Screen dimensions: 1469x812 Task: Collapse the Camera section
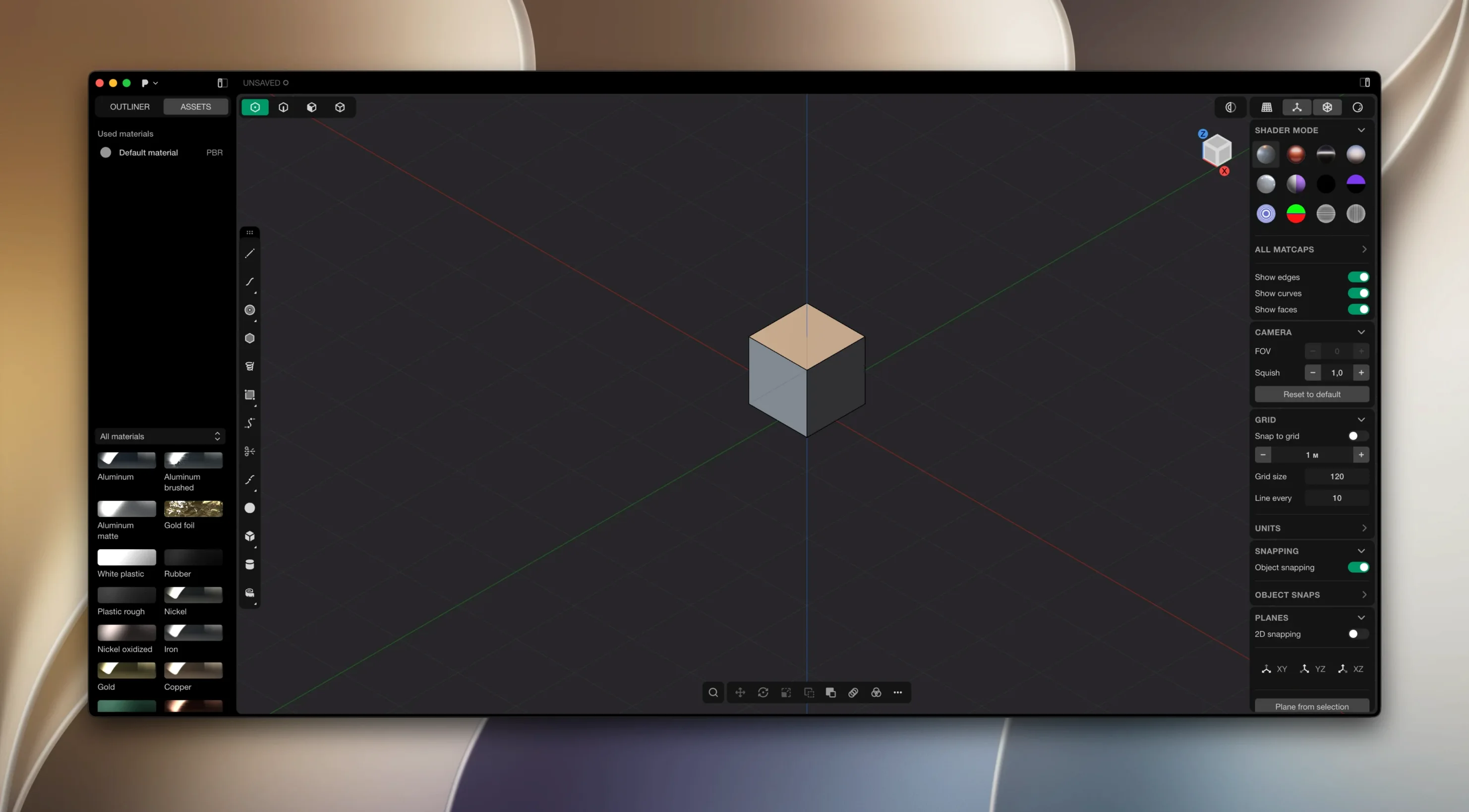[1361, 333]
